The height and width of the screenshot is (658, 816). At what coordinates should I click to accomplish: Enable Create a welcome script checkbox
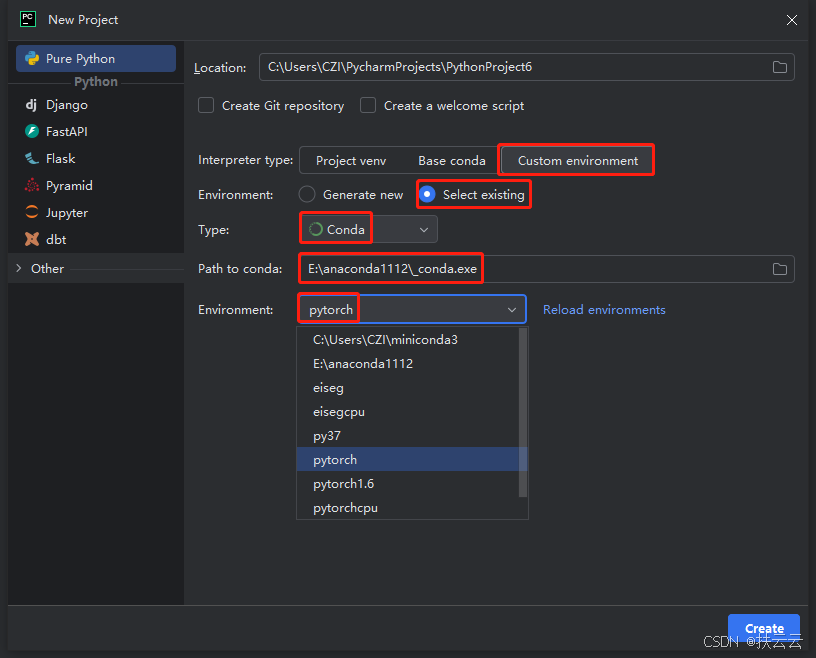pyautogui.click(x=368, y=106)
